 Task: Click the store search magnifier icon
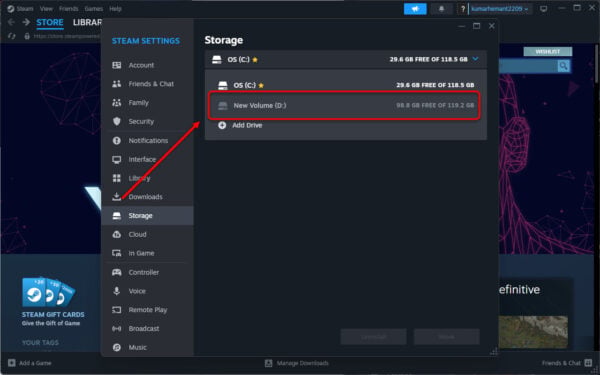click(x=563, y=66)
